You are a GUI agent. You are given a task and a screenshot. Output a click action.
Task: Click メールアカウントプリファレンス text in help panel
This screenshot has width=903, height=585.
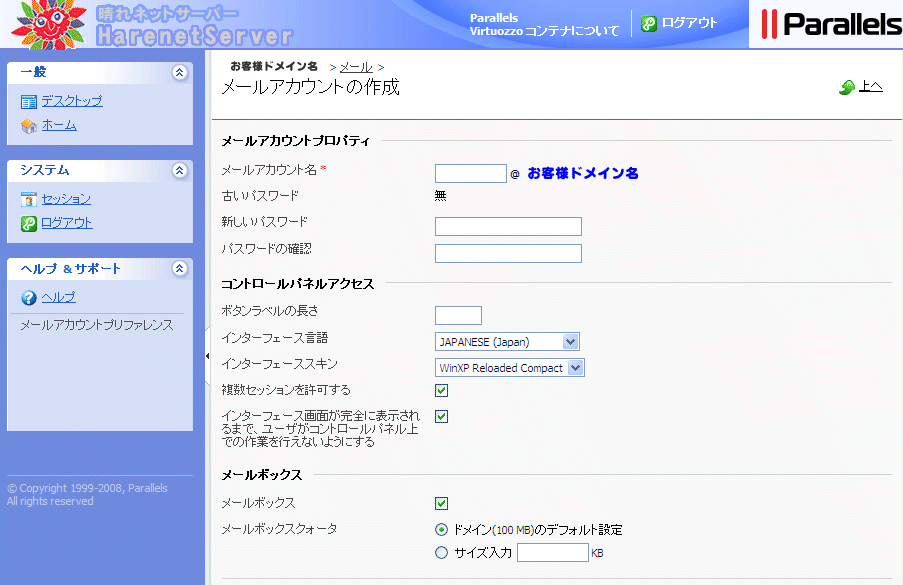(x=97, y=325)
